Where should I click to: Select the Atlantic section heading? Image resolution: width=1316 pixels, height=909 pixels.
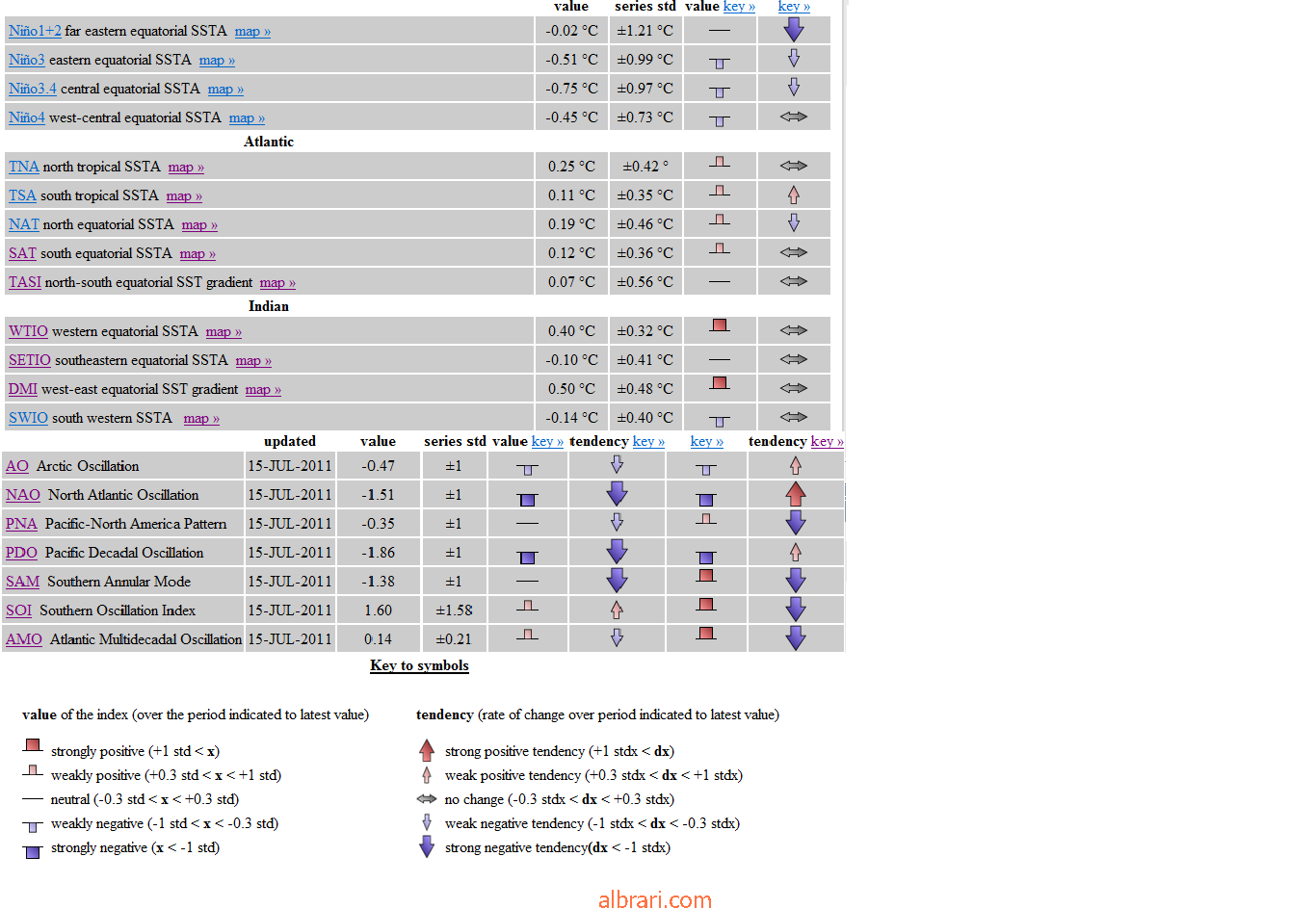point(269,142)
